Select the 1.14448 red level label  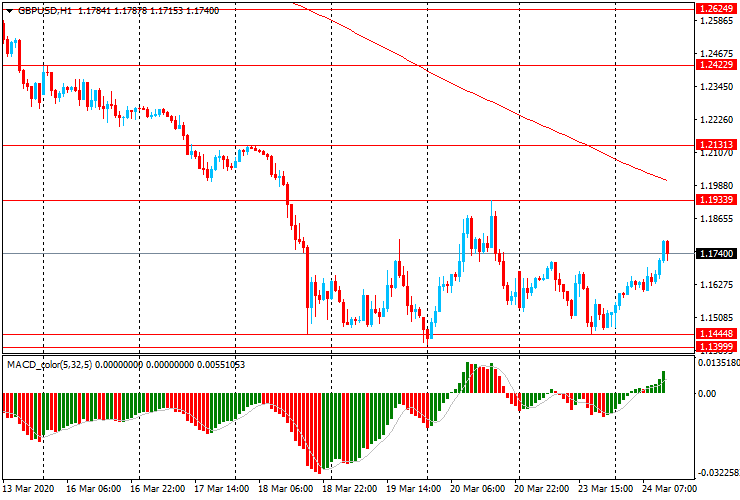point(716,334)
